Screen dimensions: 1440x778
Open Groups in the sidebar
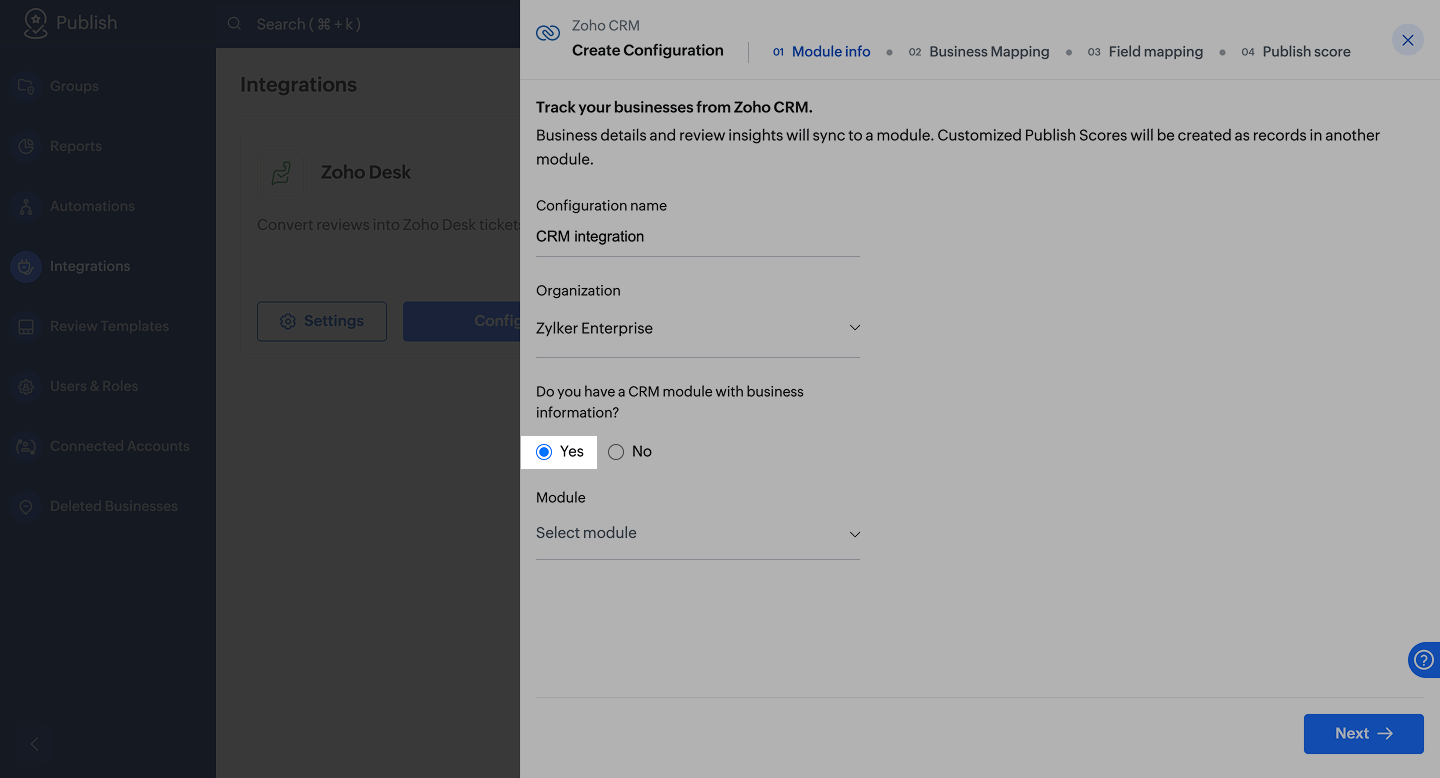point(74,86)
